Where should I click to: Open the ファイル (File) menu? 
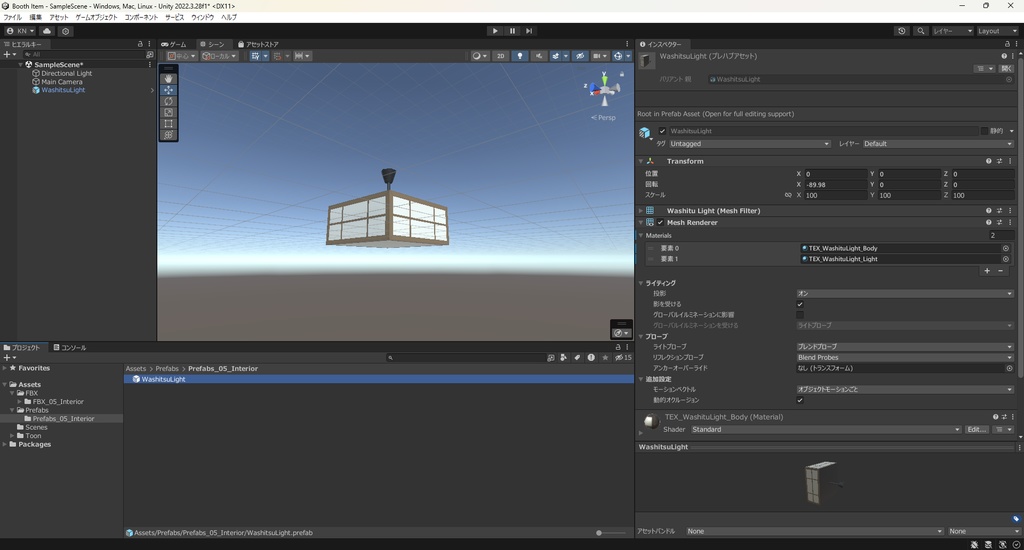(x=12, y=17)
